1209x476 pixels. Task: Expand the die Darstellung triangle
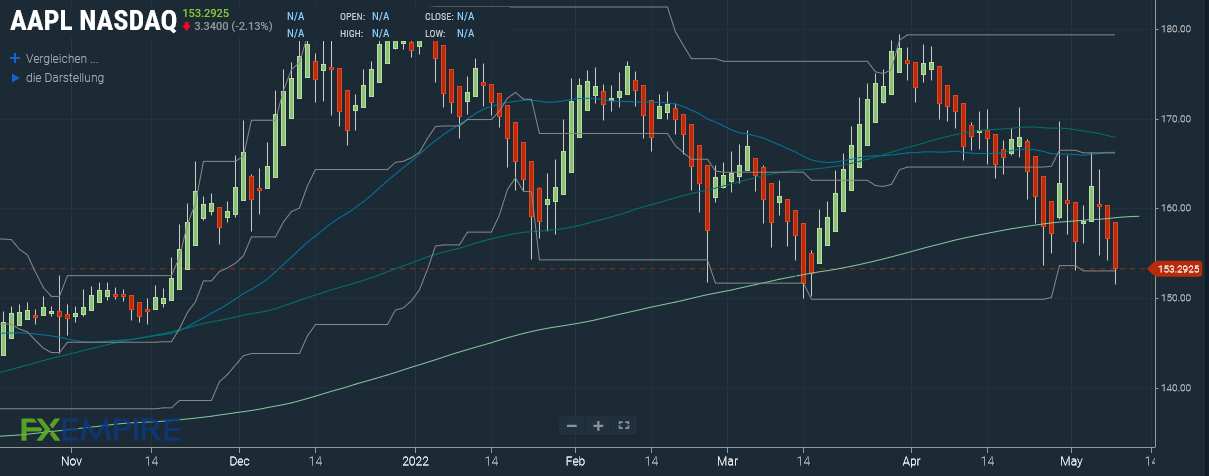coord(15,77)
